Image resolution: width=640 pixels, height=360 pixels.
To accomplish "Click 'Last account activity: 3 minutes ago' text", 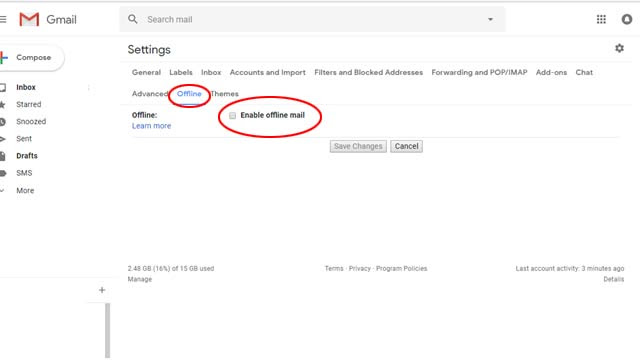I will coord(569,269).
